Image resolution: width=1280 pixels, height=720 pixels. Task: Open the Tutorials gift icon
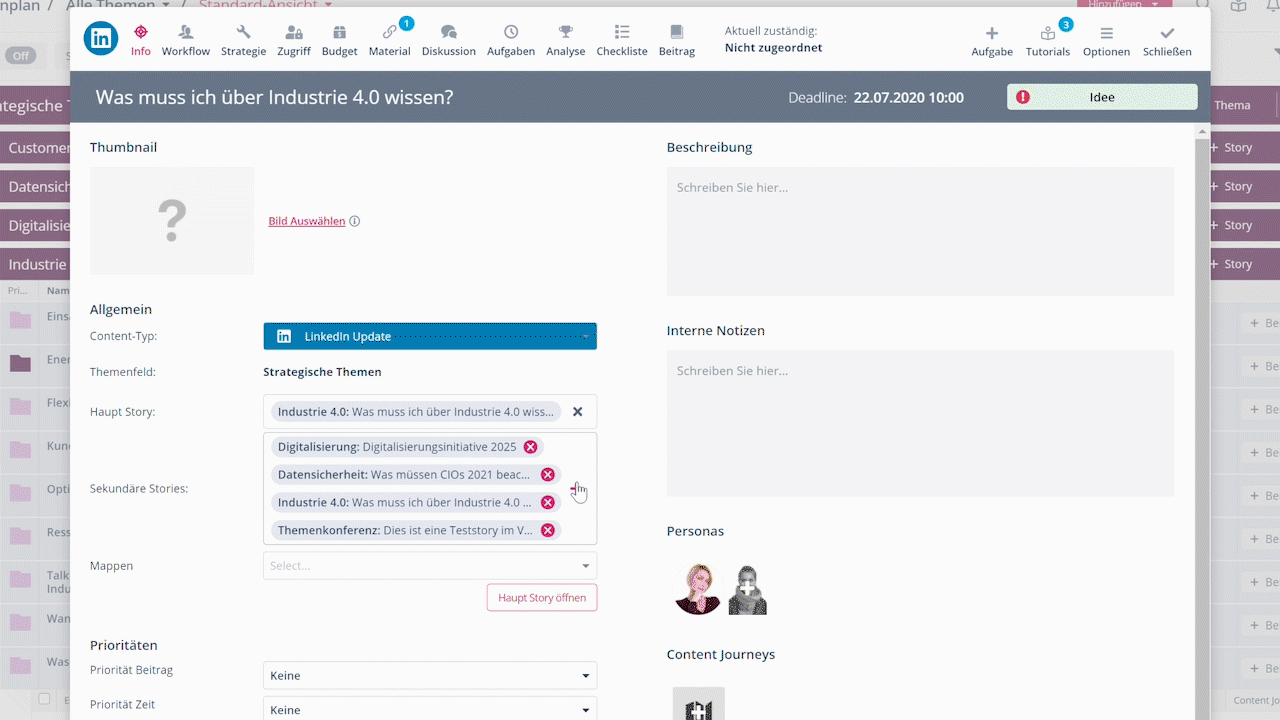(1047, 40)
